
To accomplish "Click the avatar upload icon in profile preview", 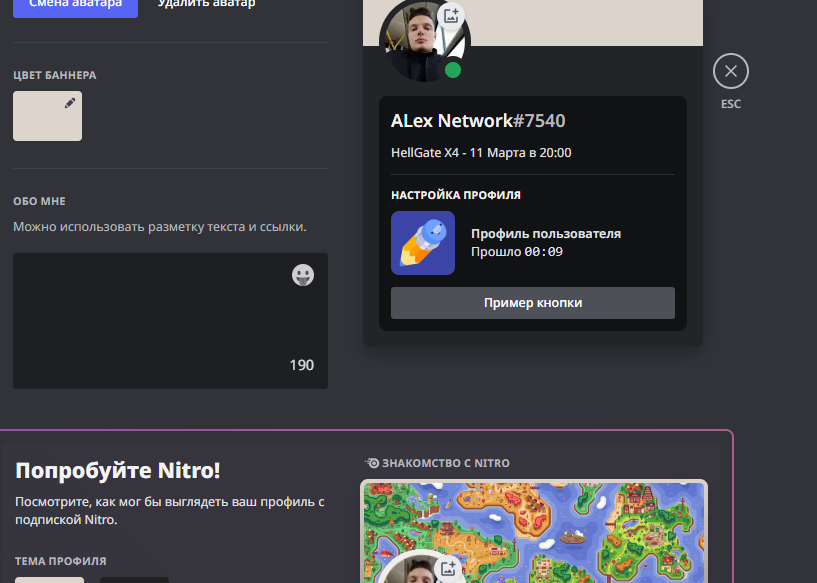I will tap(451, 16).
